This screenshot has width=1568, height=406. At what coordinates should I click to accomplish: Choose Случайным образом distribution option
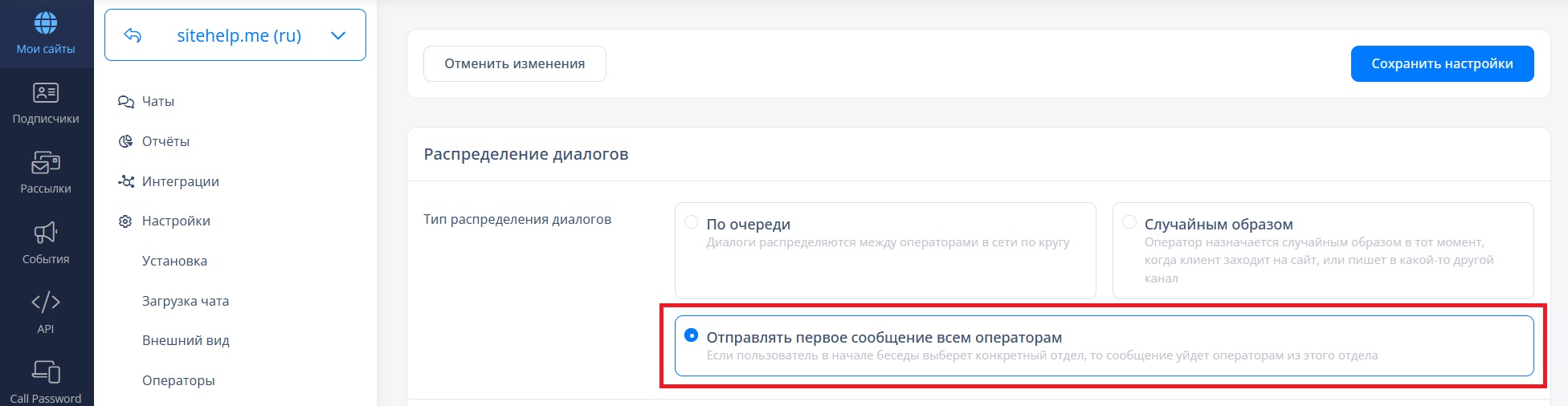coord(1129,222)
